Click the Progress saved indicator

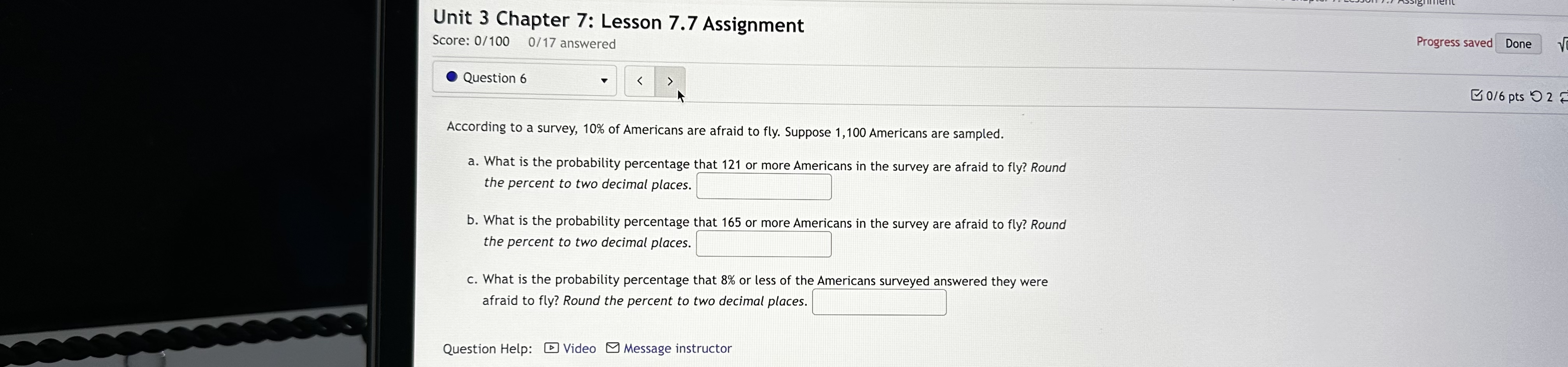point(1454,41)
